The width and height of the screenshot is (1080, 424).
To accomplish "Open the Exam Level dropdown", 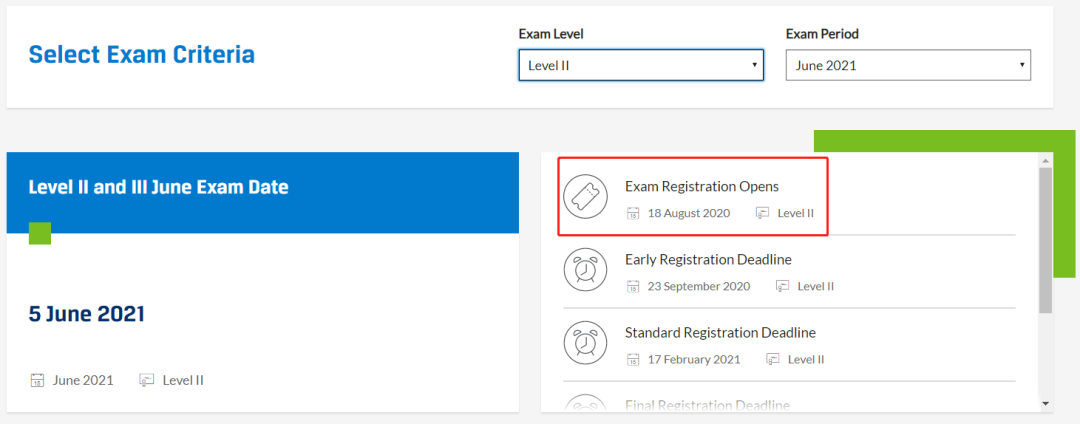I will 640,66.
